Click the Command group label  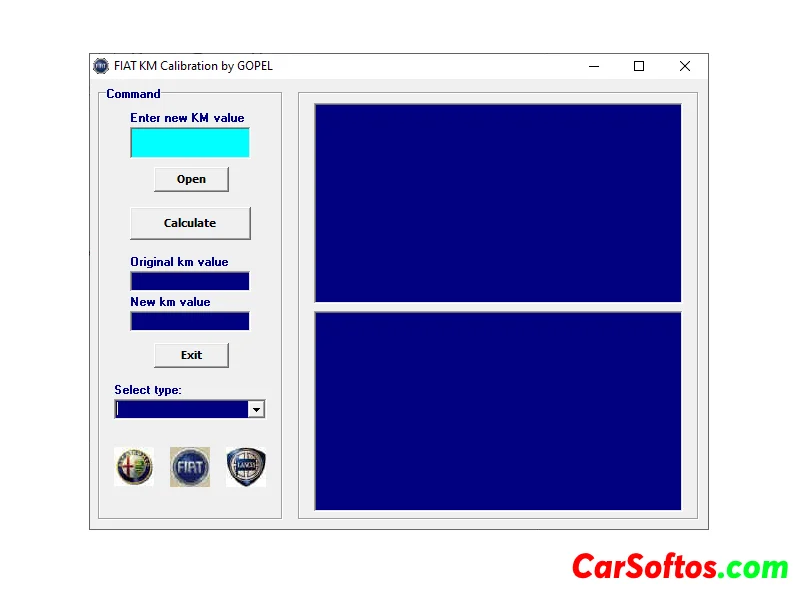point(133,94)
